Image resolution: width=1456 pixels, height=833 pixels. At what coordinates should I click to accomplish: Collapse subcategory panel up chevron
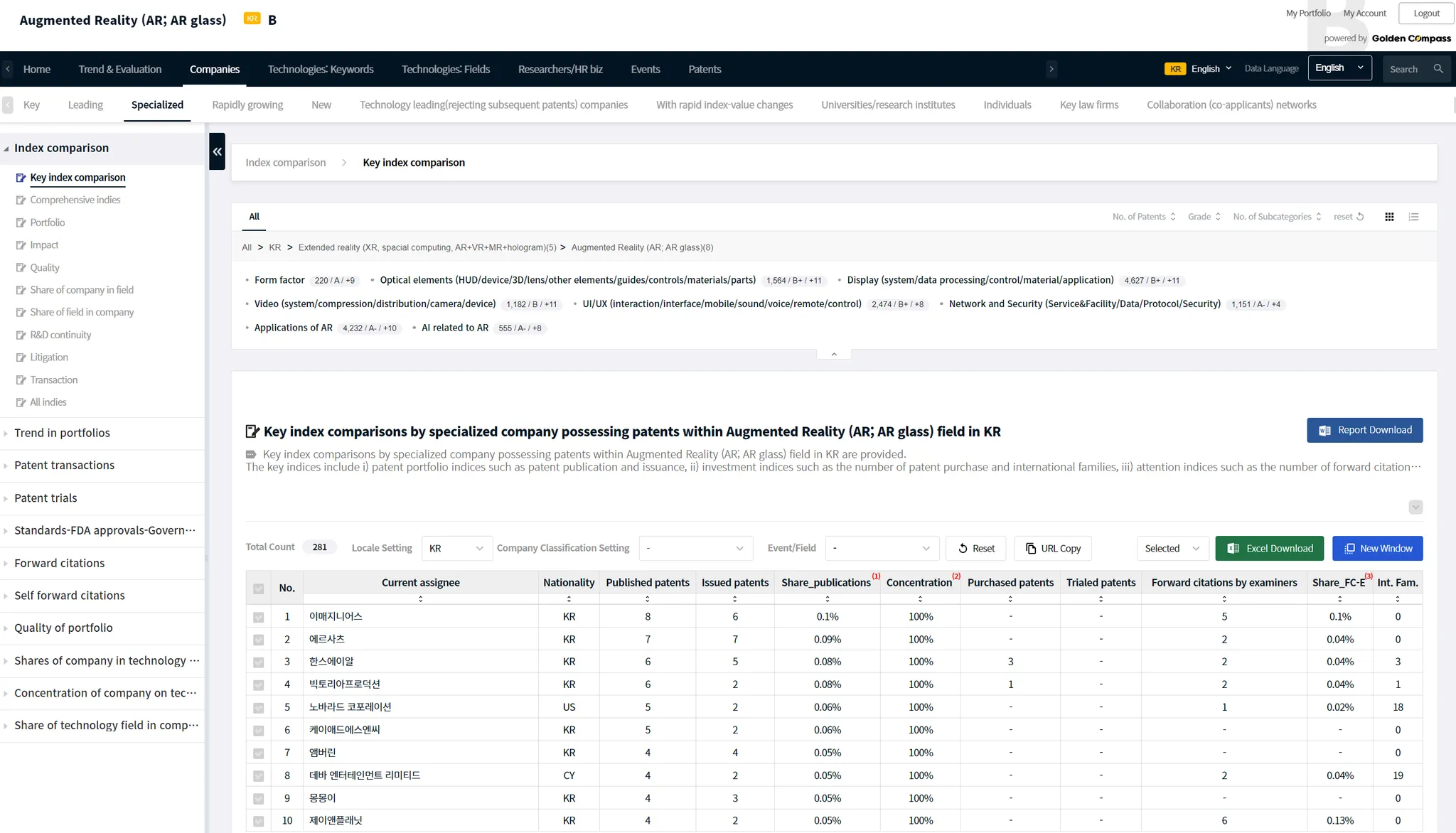[834, 354]
